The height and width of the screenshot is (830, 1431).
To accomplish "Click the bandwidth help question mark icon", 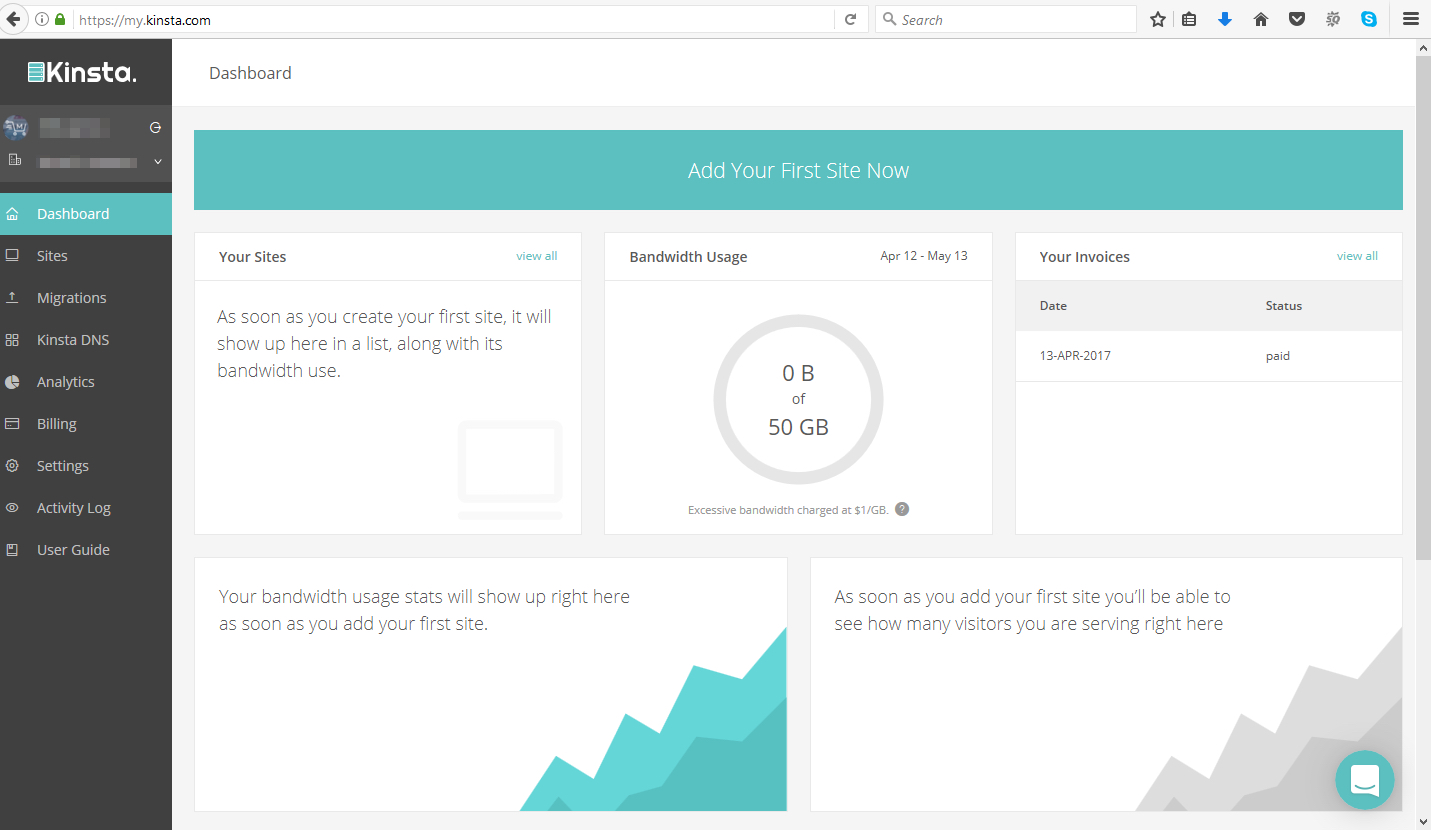I will [902, 509].
